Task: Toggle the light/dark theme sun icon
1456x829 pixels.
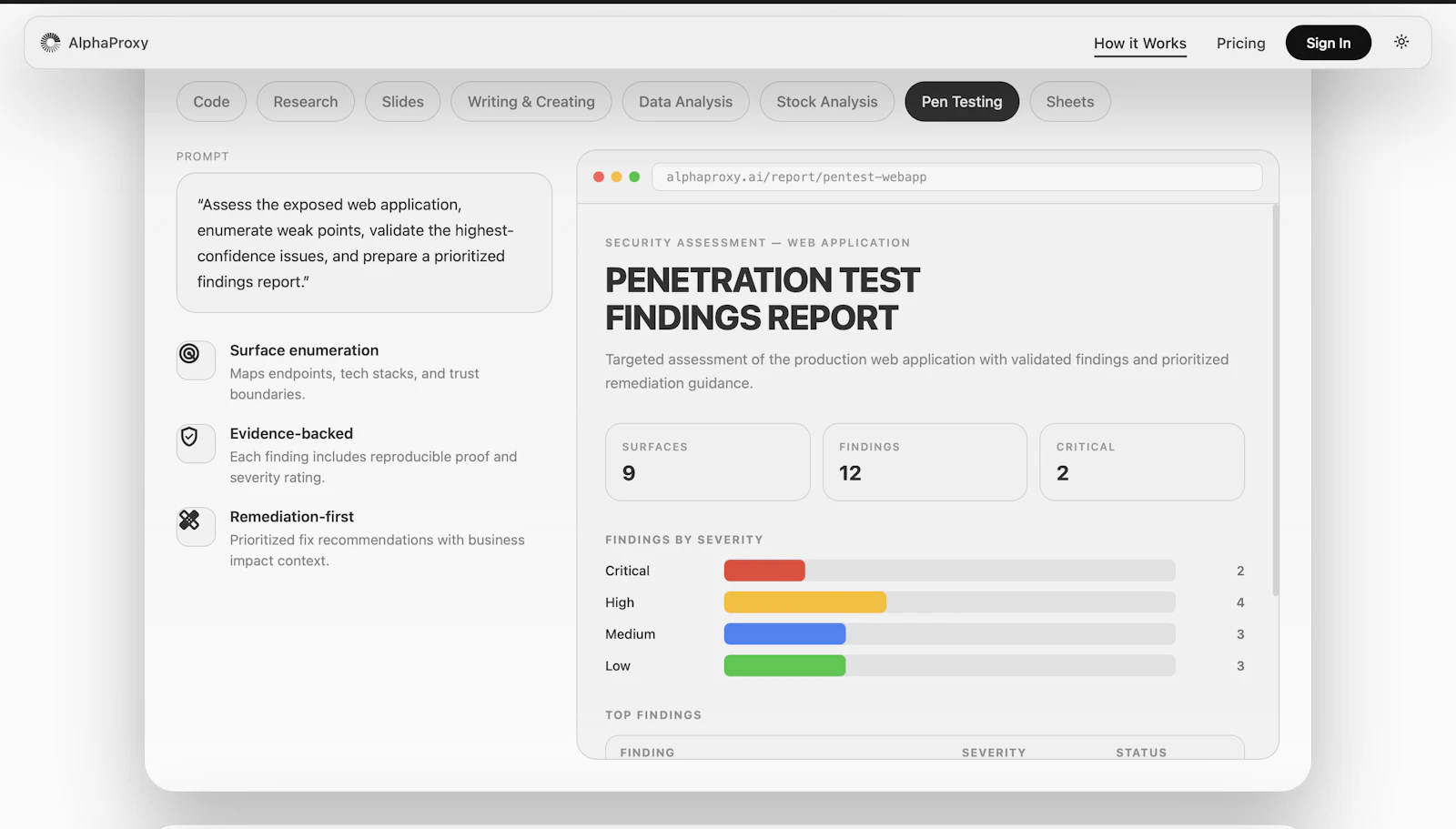Action: 1401,42
